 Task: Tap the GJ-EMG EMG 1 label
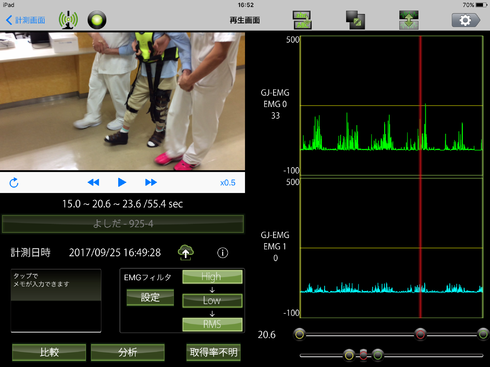tap(275, 241)
